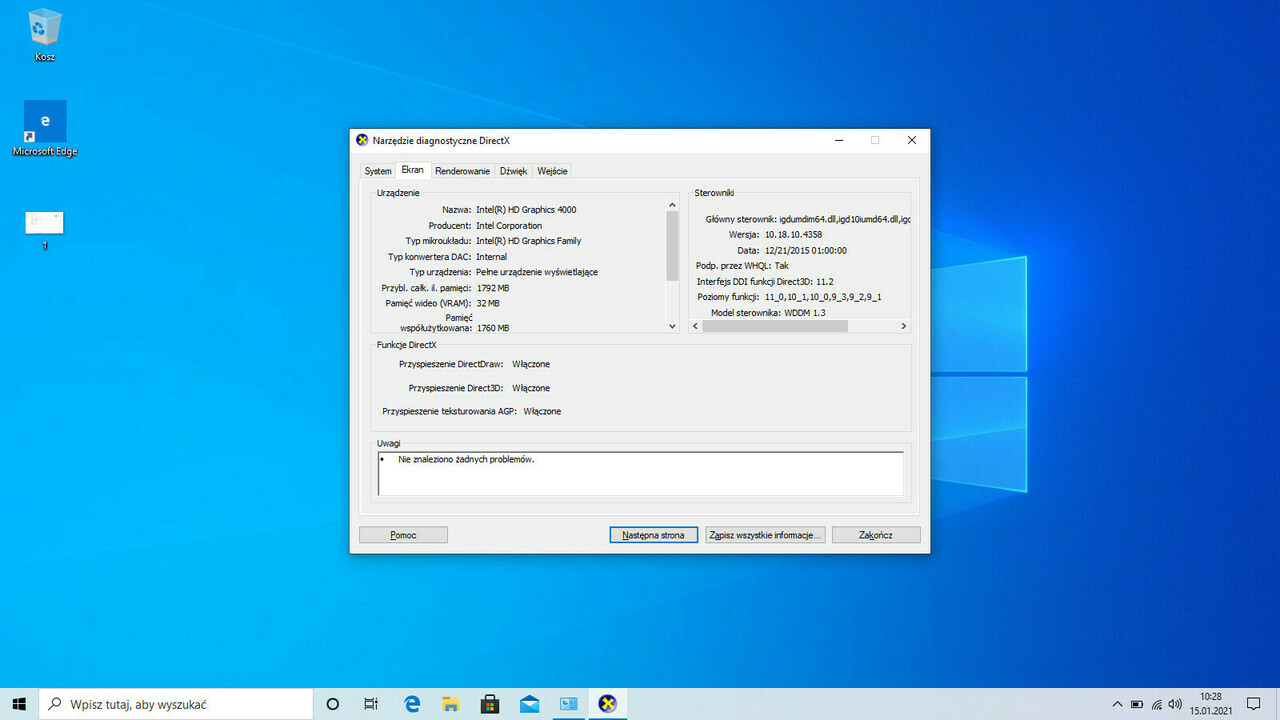The image size is (1280, 720).
Task: Click the 'Interfejs DDI funkcji Direct3D: 11.2' line
Action: [765, 282]
